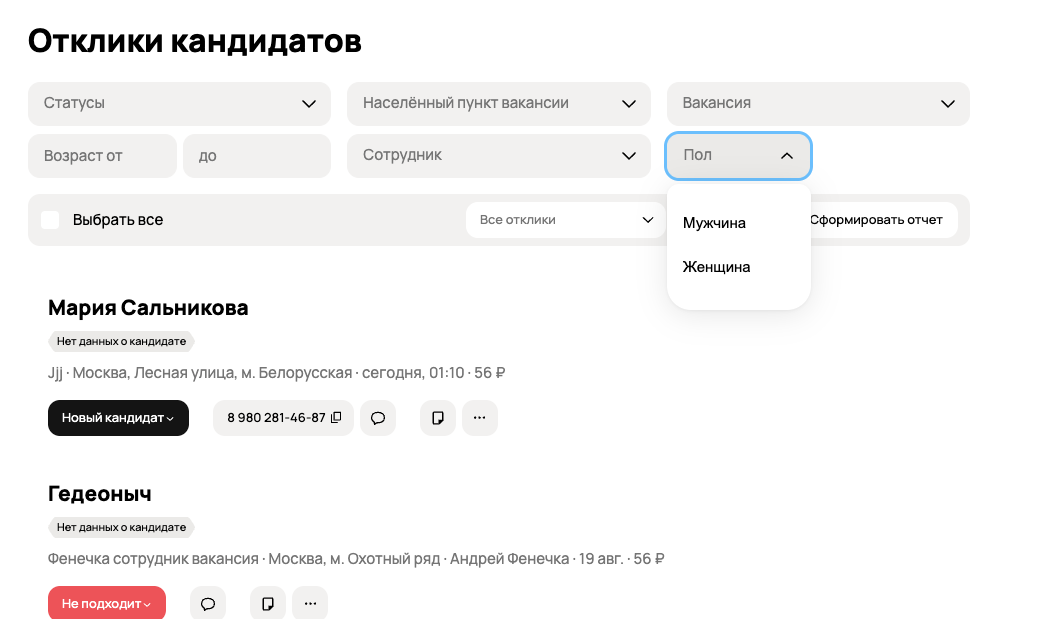Show three-dot menu for Гедеоныч
Screen dimensions: 1048x619
point(310,604)
